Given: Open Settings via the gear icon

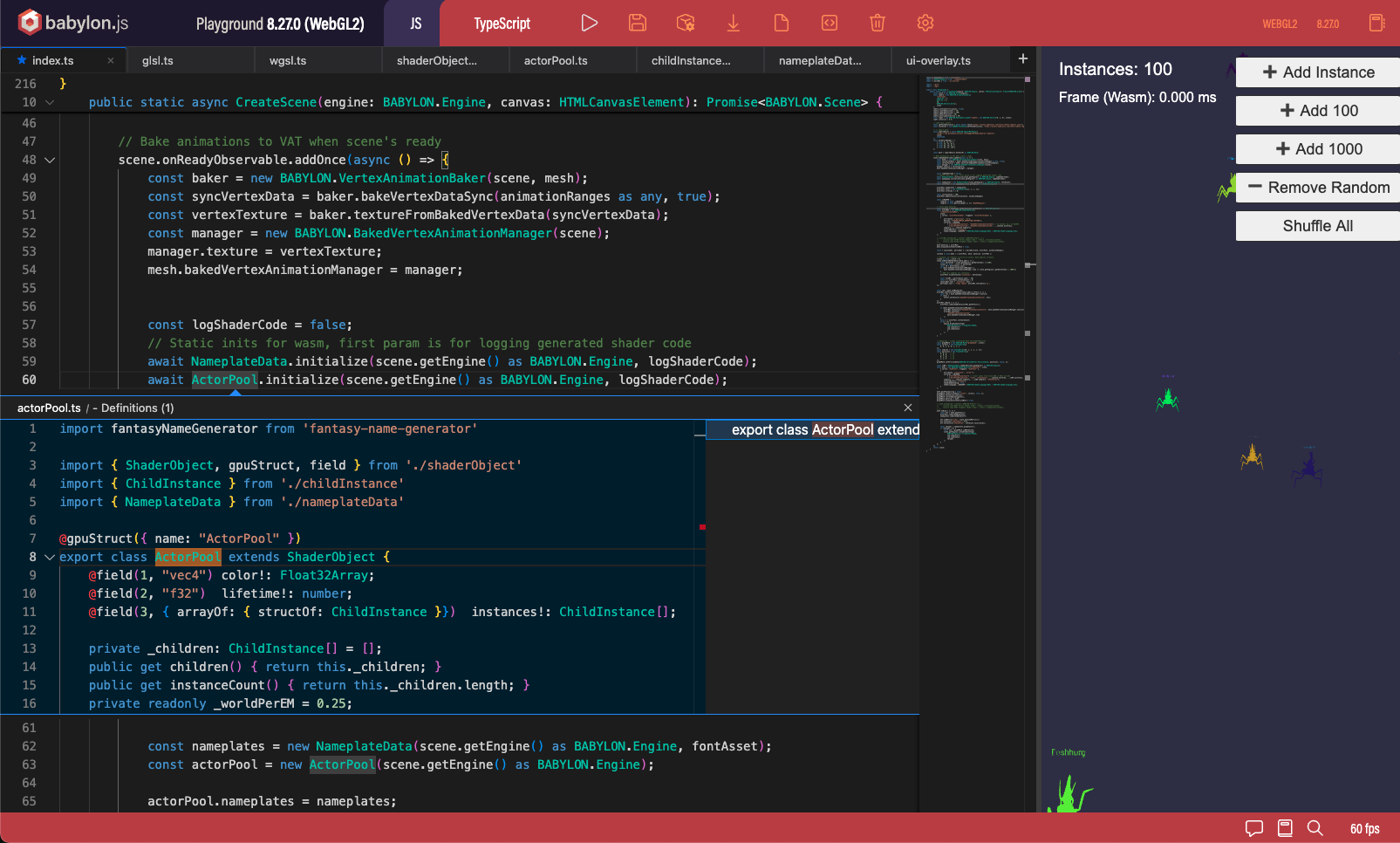Looking at the screenshot, I should [925, 24].
